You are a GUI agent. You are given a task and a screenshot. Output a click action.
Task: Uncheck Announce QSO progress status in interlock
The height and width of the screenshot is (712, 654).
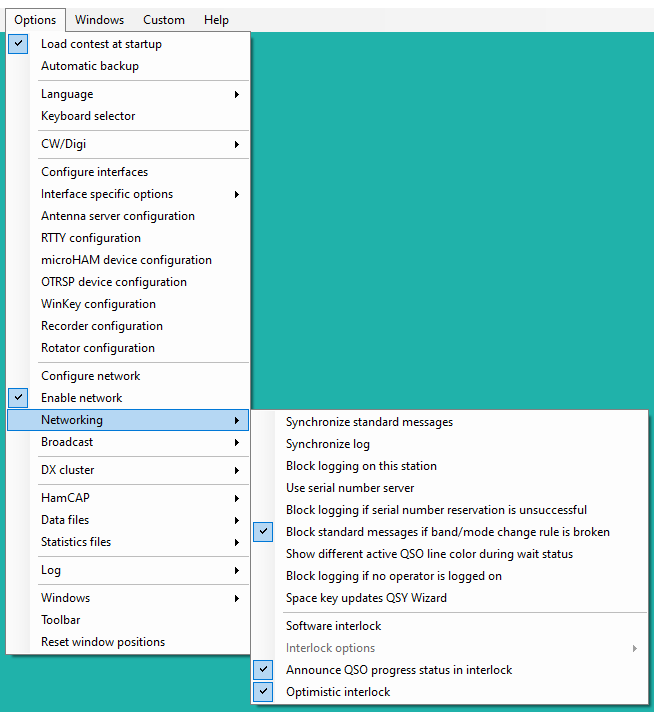(450, 670)
